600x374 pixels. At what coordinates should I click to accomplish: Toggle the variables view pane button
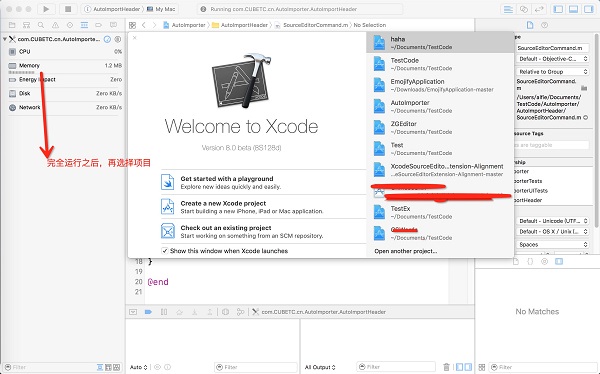pyautogui.click(x=460, y=367)
